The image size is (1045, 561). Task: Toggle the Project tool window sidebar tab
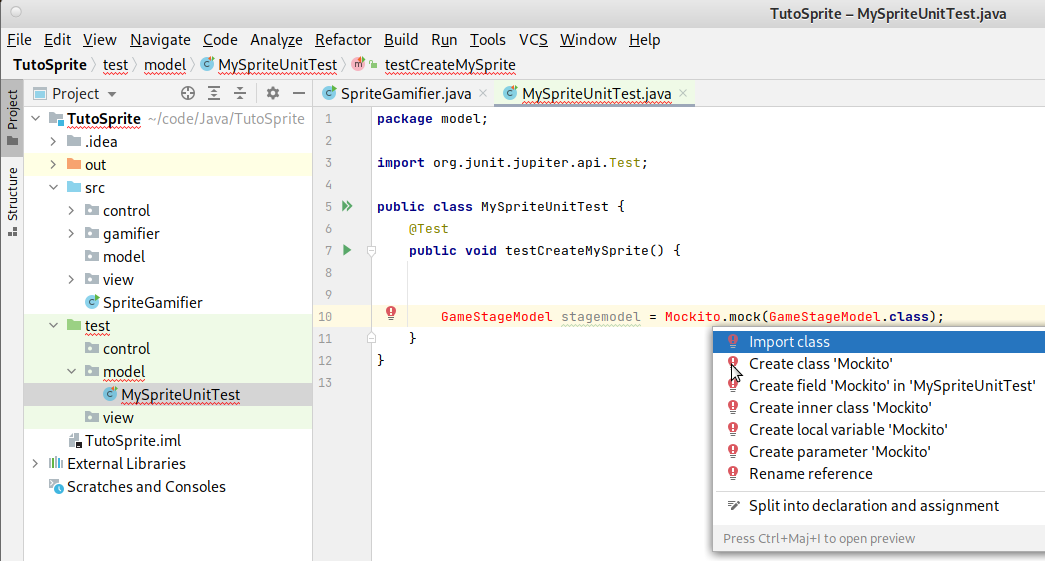12,117
